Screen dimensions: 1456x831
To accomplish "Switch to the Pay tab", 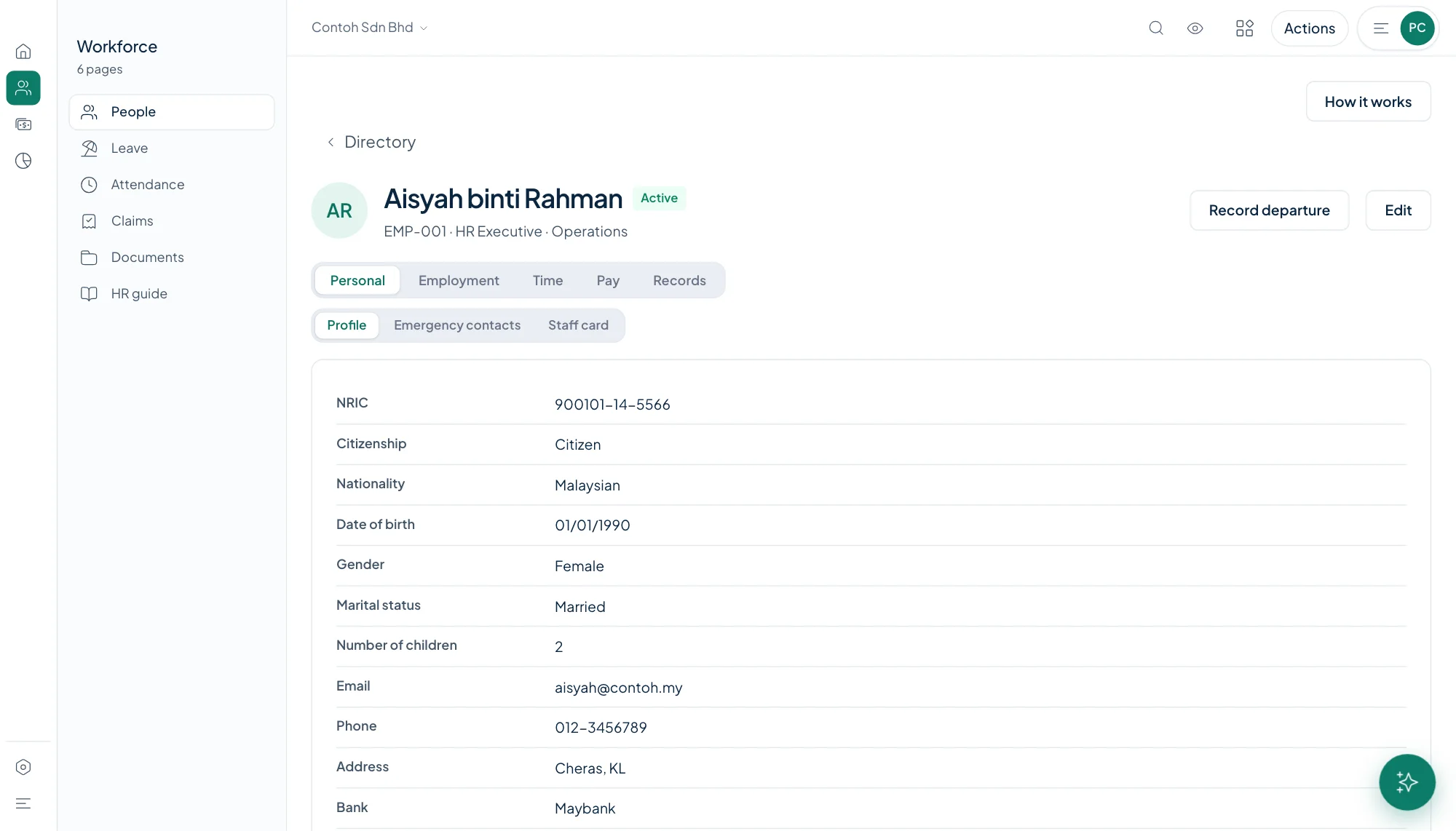I will click(608, 280).
